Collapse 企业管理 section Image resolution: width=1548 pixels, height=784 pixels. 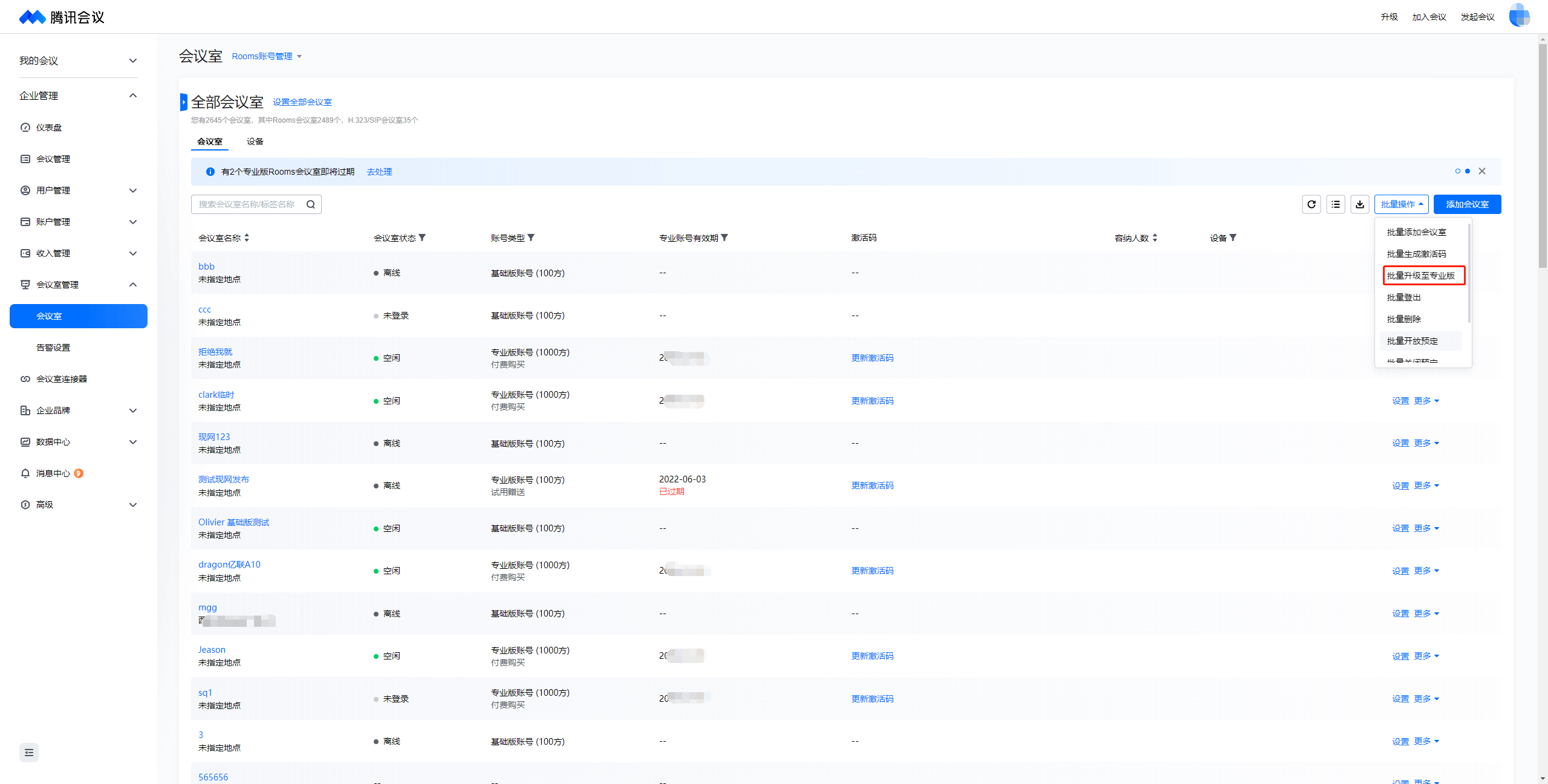[x=79, y=96]
